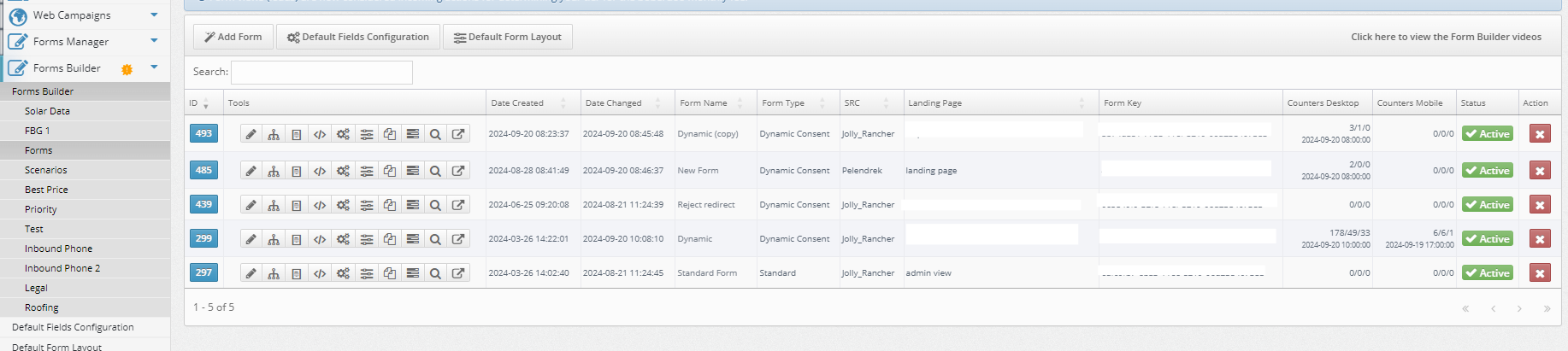
Task: Expand the Web Campaigns menu arrow
Action: click(154, 15)
